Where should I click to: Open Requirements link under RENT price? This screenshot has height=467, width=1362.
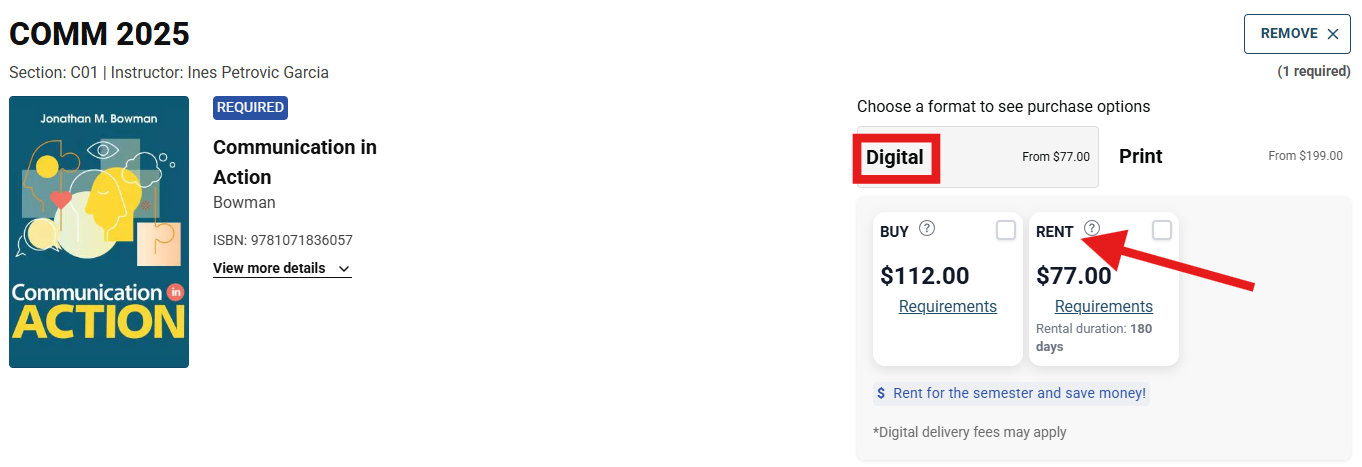(1104, 306)
